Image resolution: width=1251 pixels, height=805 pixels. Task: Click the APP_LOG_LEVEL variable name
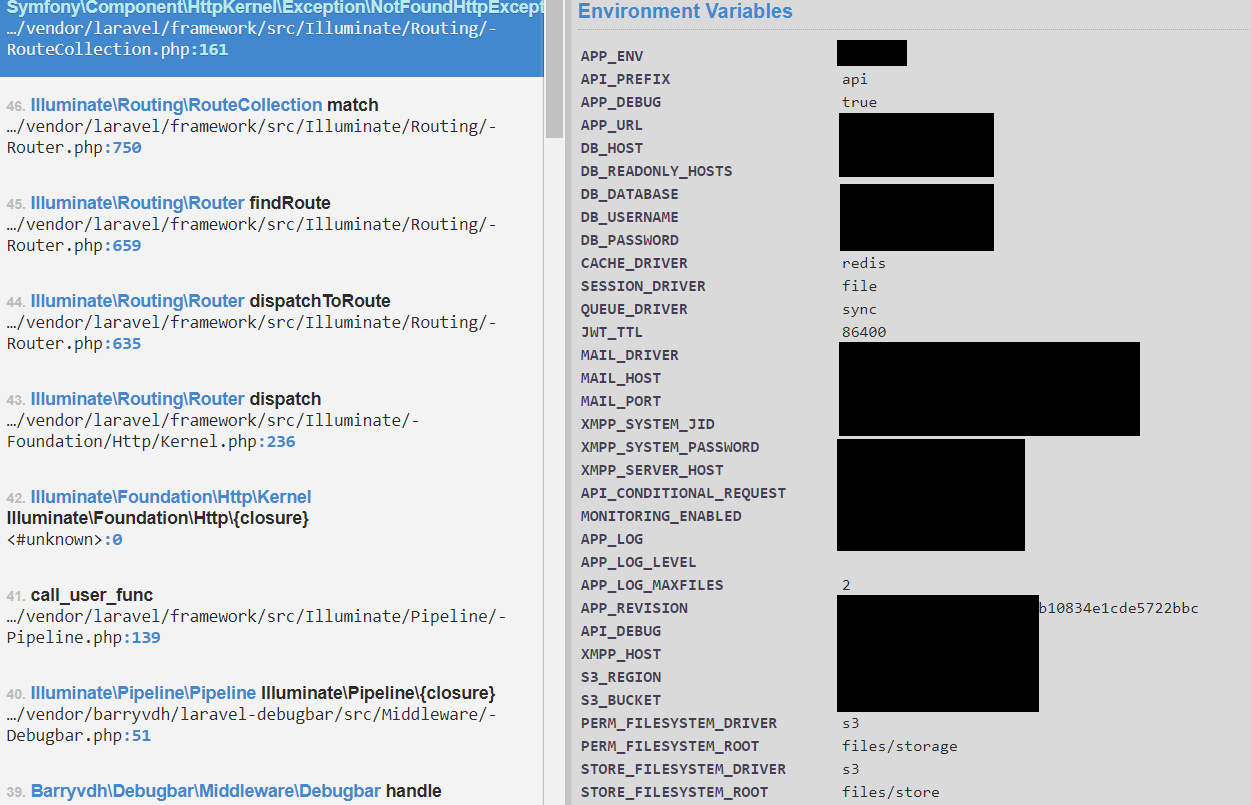[639, 562]
